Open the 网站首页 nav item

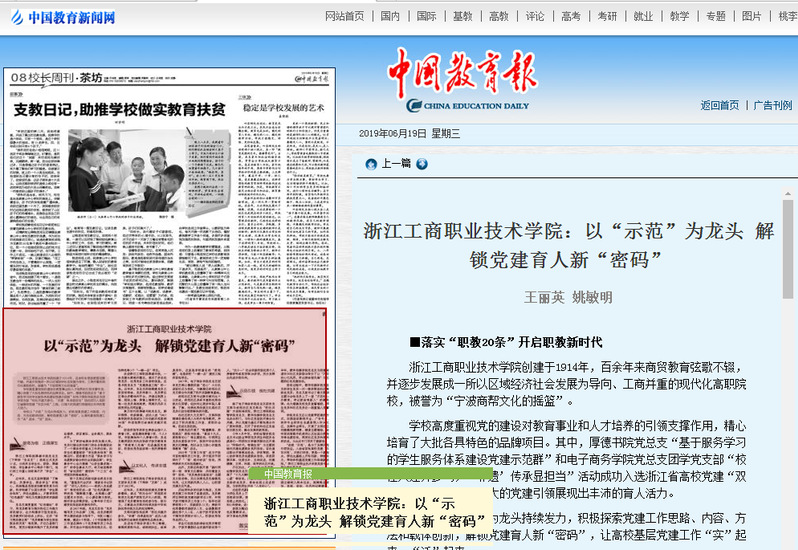click(345, 17)
